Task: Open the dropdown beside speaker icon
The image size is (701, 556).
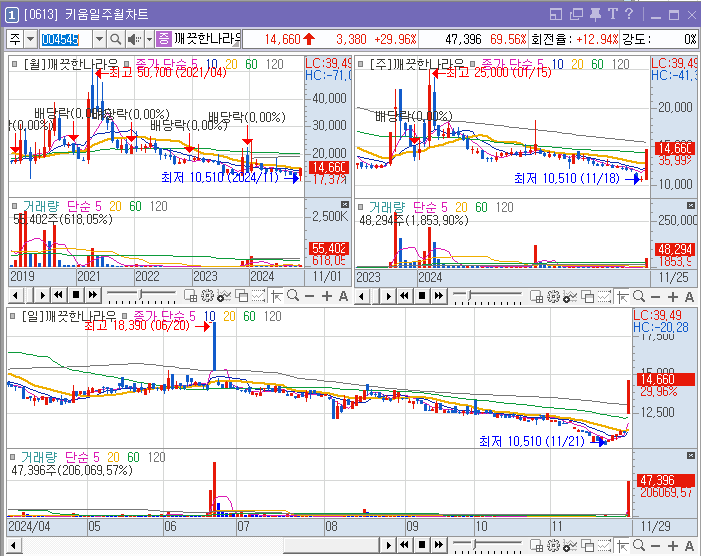Action: click(x=149, y=39)
